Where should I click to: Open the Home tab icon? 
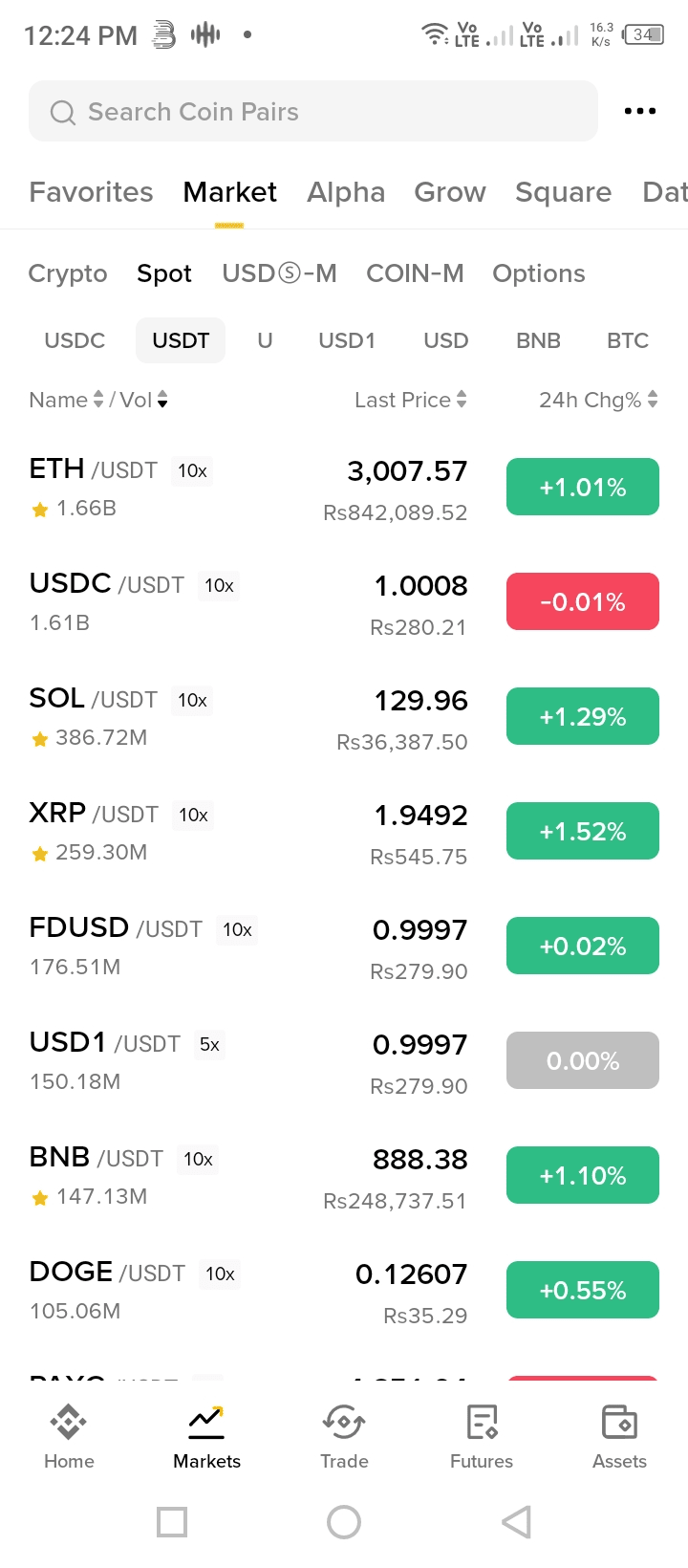(x=69, y=1423)
